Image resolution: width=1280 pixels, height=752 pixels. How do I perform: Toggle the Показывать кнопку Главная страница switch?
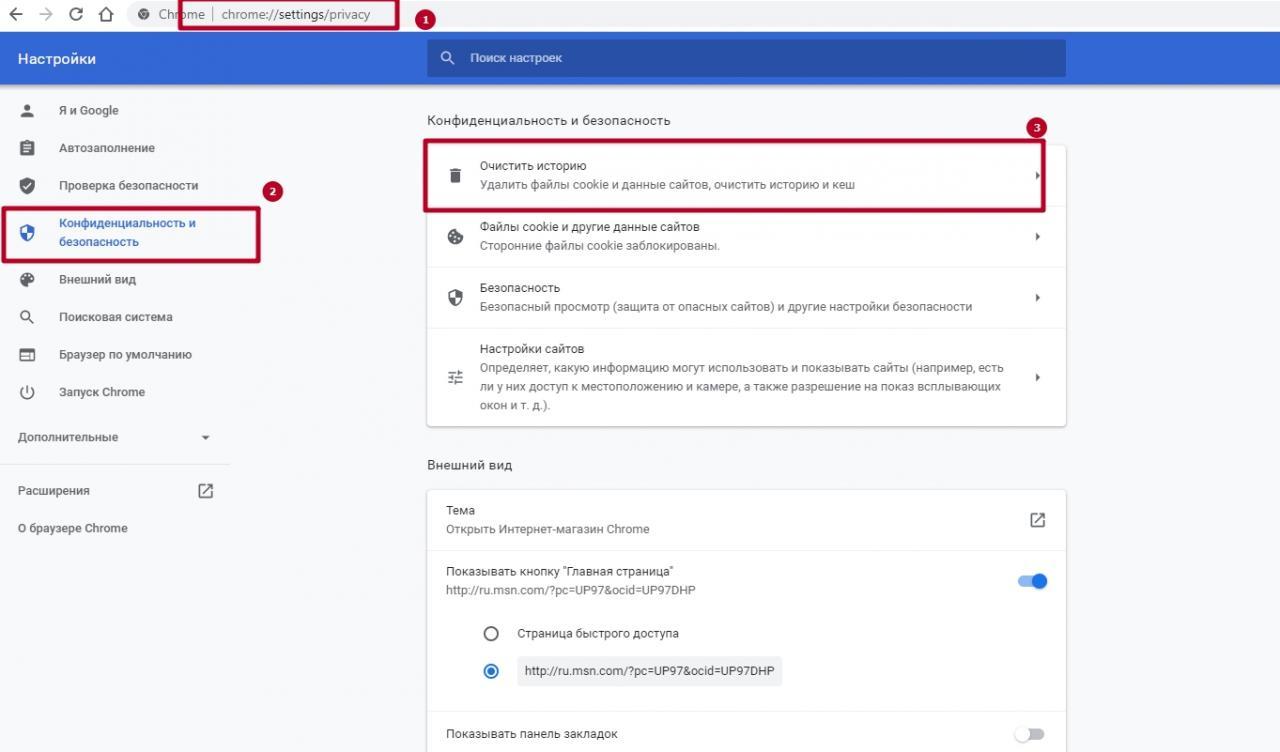1032,581
